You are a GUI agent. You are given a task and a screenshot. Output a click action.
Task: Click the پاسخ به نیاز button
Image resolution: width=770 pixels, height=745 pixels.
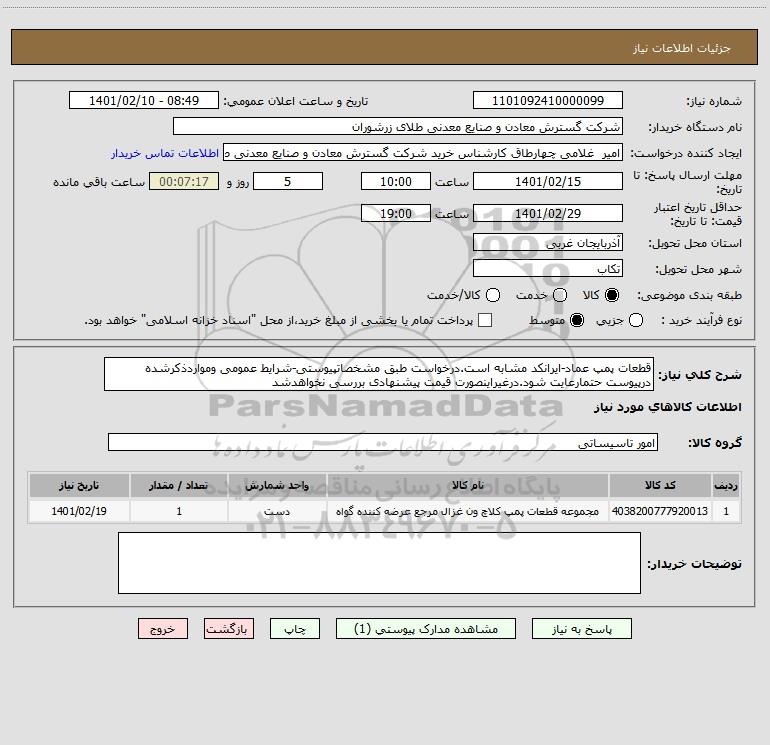(x=581, y=629)
